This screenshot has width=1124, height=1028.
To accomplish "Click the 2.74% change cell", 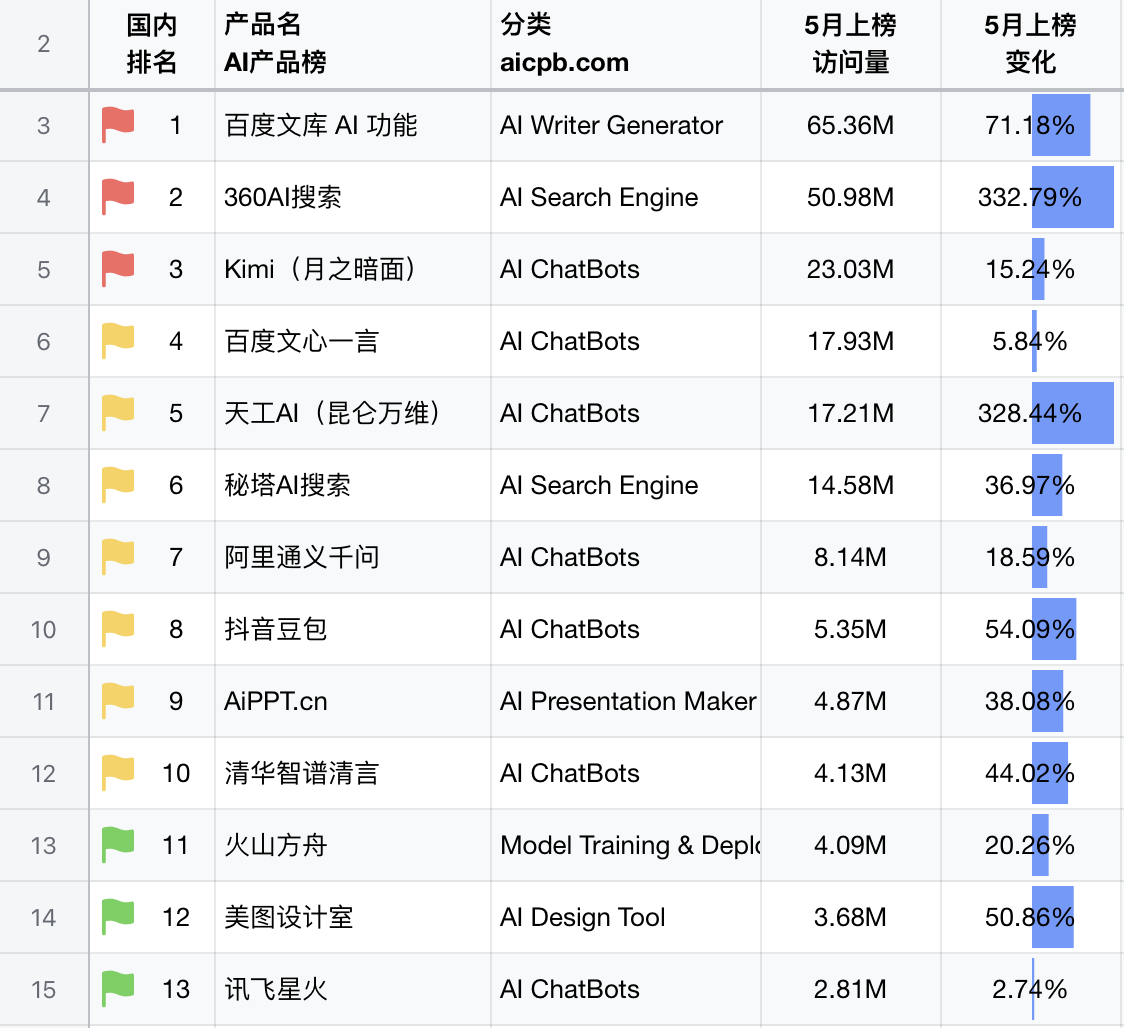I will tap(1031, 990).
